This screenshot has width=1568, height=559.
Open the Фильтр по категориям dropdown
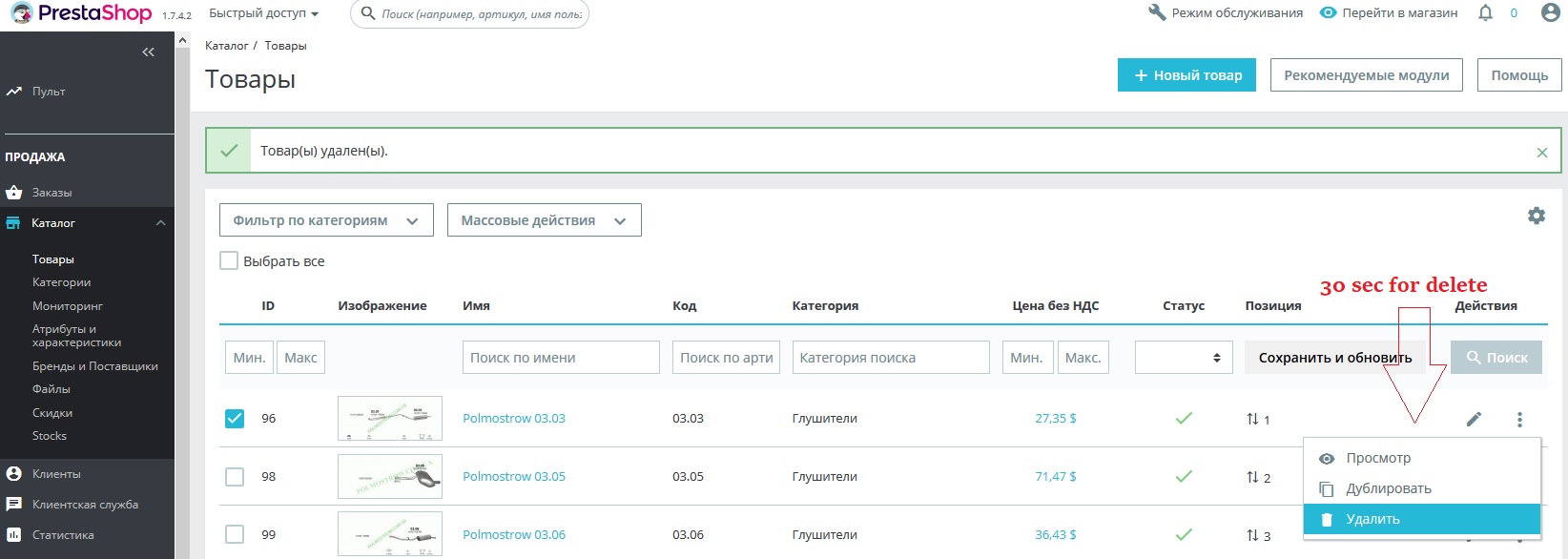326,220
